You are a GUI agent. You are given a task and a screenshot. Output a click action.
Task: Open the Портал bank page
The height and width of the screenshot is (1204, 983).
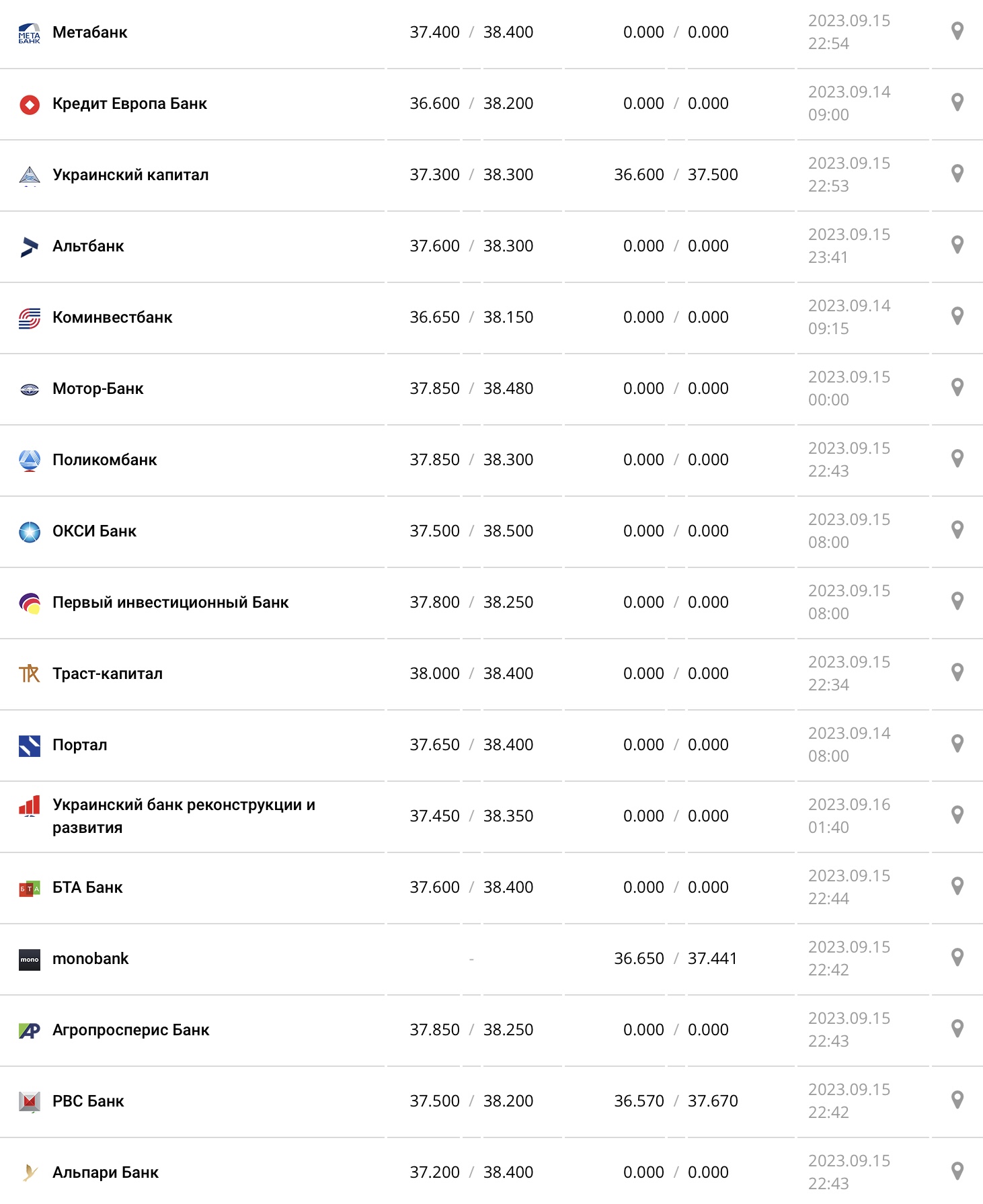pos(80,744)
